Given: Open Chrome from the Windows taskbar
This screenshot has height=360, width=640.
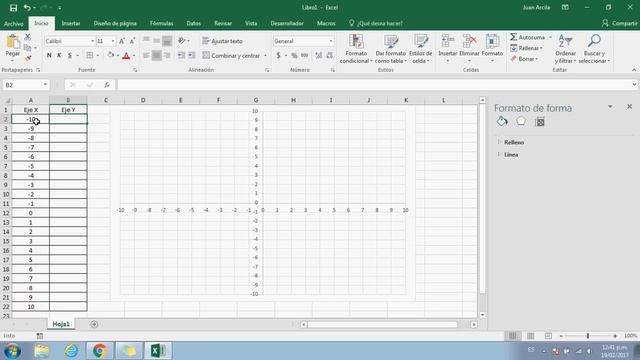Looking at the screenshot, I should pyautogui.click(x=99, y=351).
